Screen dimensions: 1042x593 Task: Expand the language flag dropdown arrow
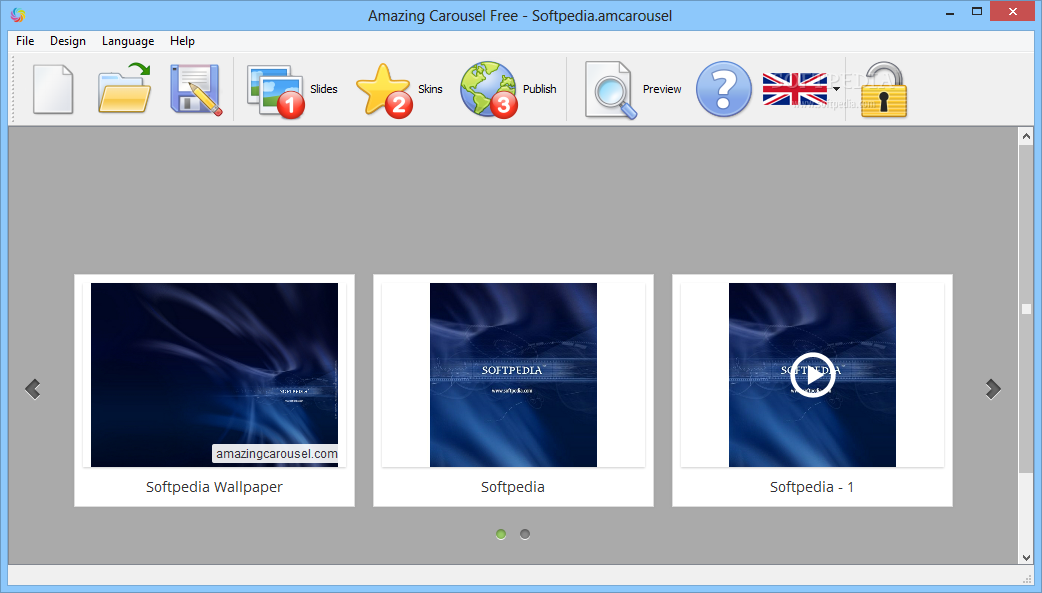coord(836,89)
